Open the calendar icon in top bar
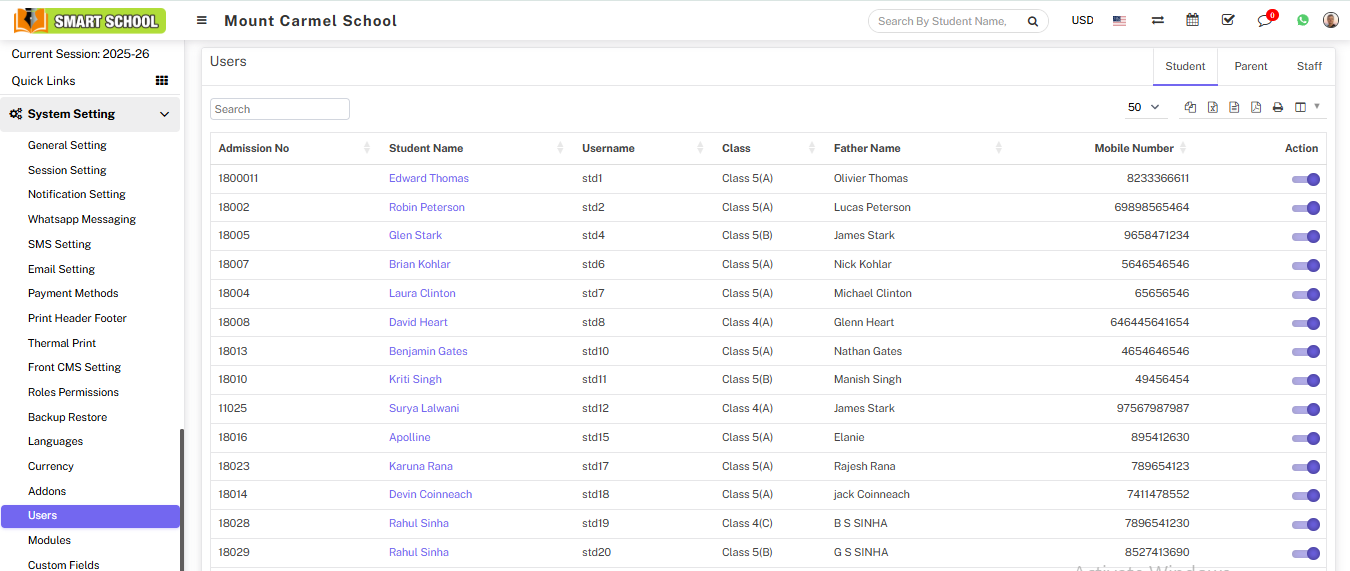Viewport: 1350px width, 571px height. tap(1192, 20)
